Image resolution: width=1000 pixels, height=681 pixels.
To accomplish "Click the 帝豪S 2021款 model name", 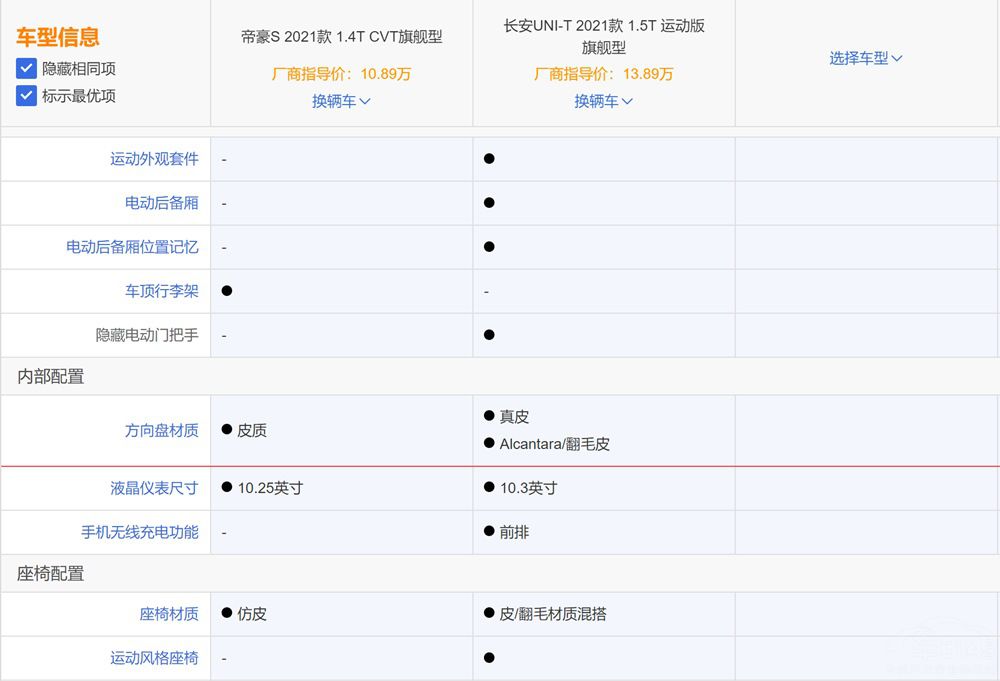I will pos(342,36).
